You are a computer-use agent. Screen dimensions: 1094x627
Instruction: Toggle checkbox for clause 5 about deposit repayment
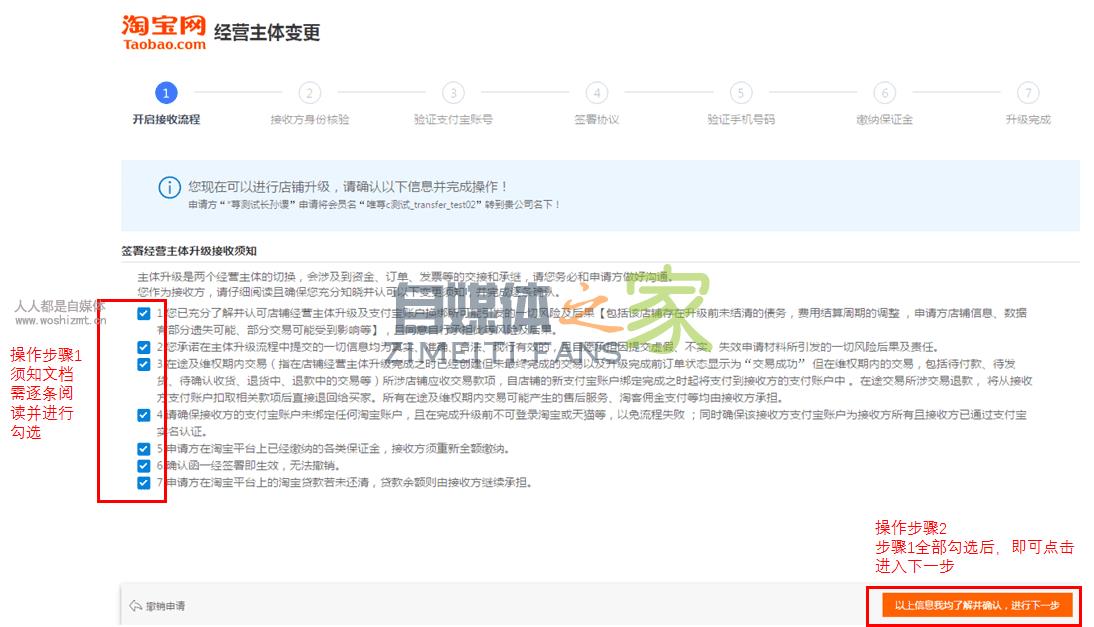coord(143,450)
